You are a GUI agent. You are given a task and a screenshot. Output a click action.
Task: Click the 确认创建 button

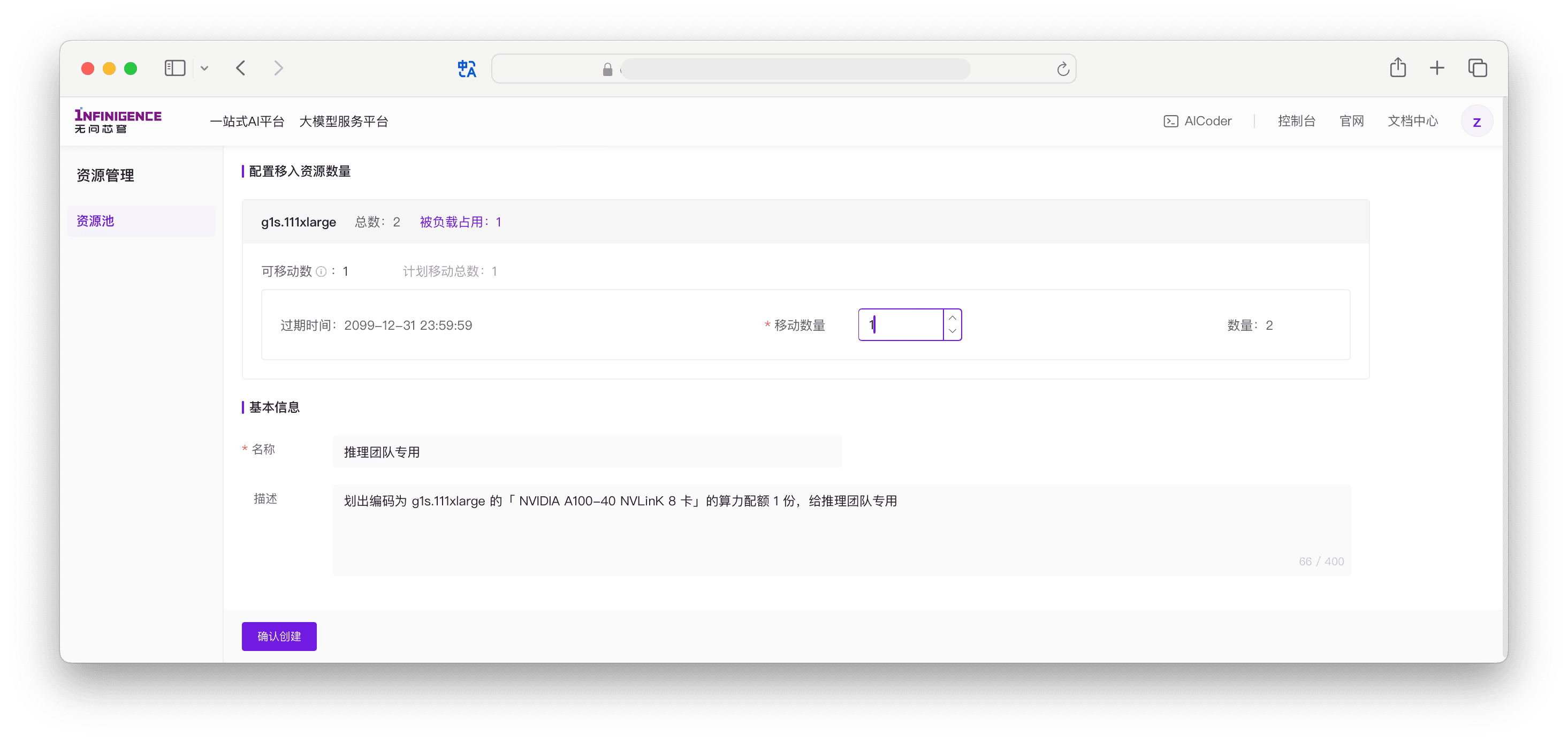279,636
